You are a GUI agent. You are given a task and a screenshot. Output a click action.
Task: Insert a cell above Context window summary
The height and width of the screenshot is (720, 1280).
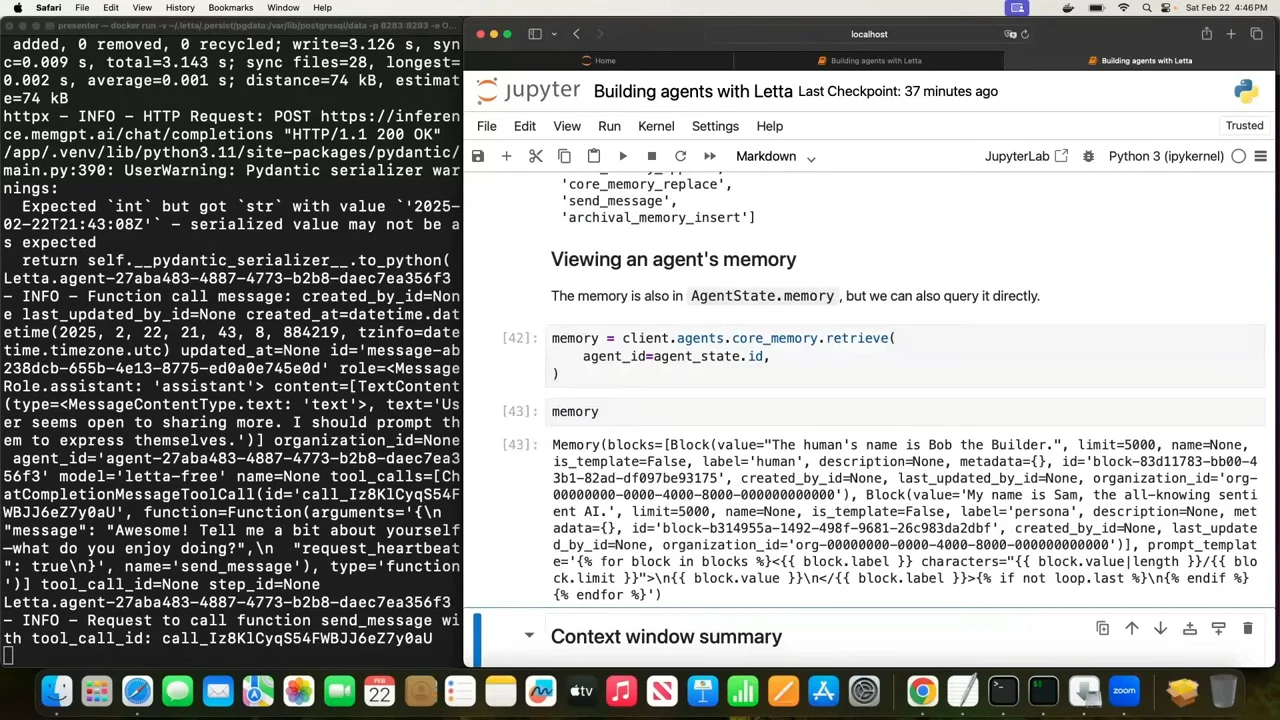[1189, 629]
